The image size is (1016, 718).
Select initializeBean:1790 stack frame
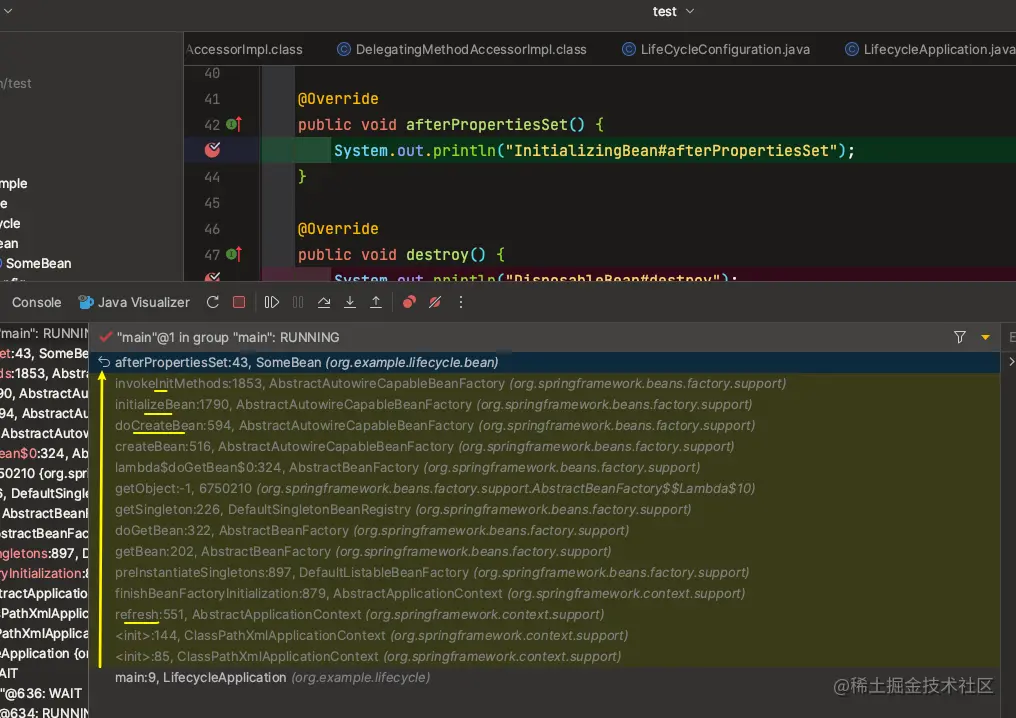point(544,404)
